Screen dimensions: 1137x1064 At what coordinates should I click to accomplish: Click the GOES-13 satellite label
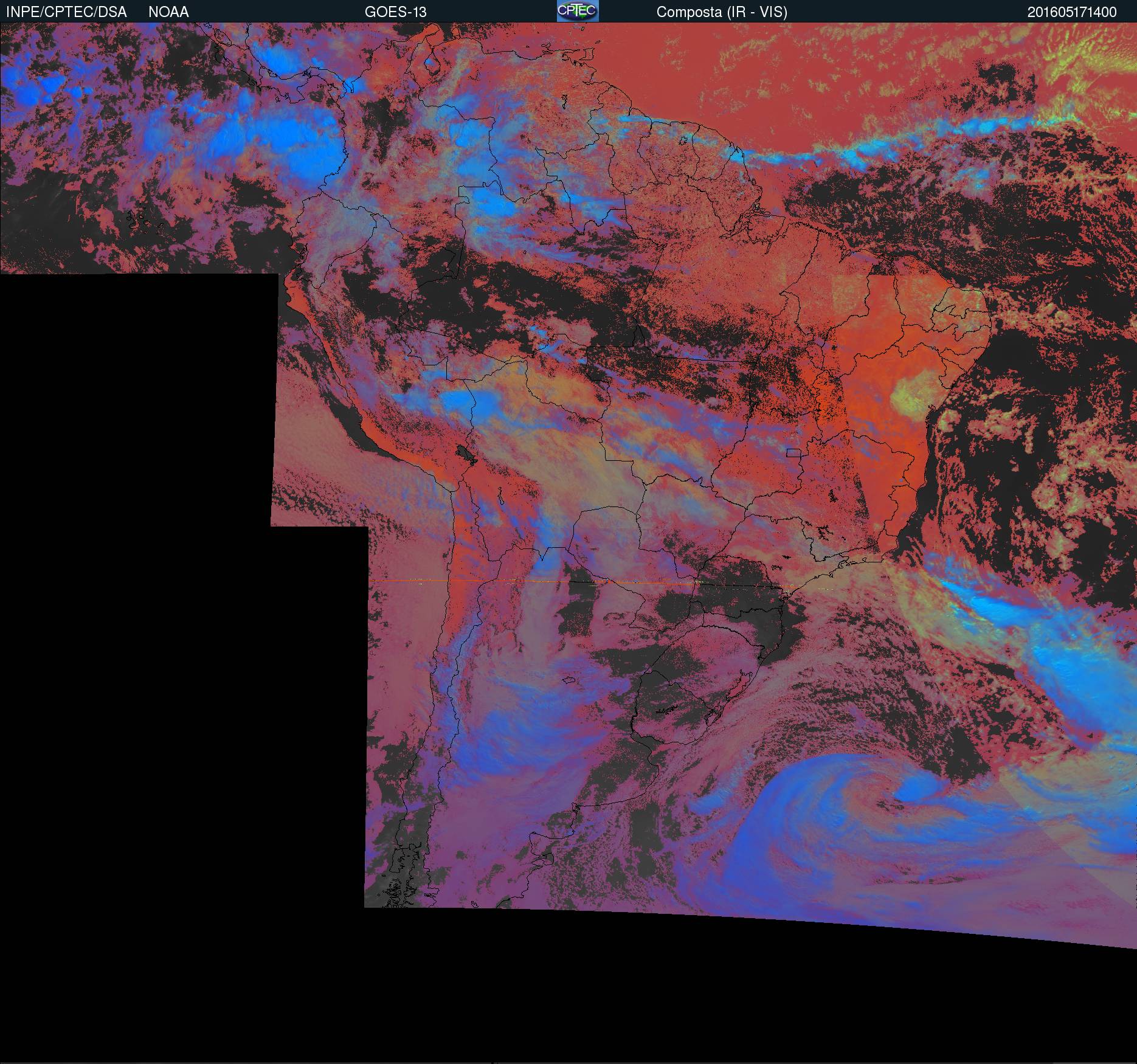[x=396, y=12]
